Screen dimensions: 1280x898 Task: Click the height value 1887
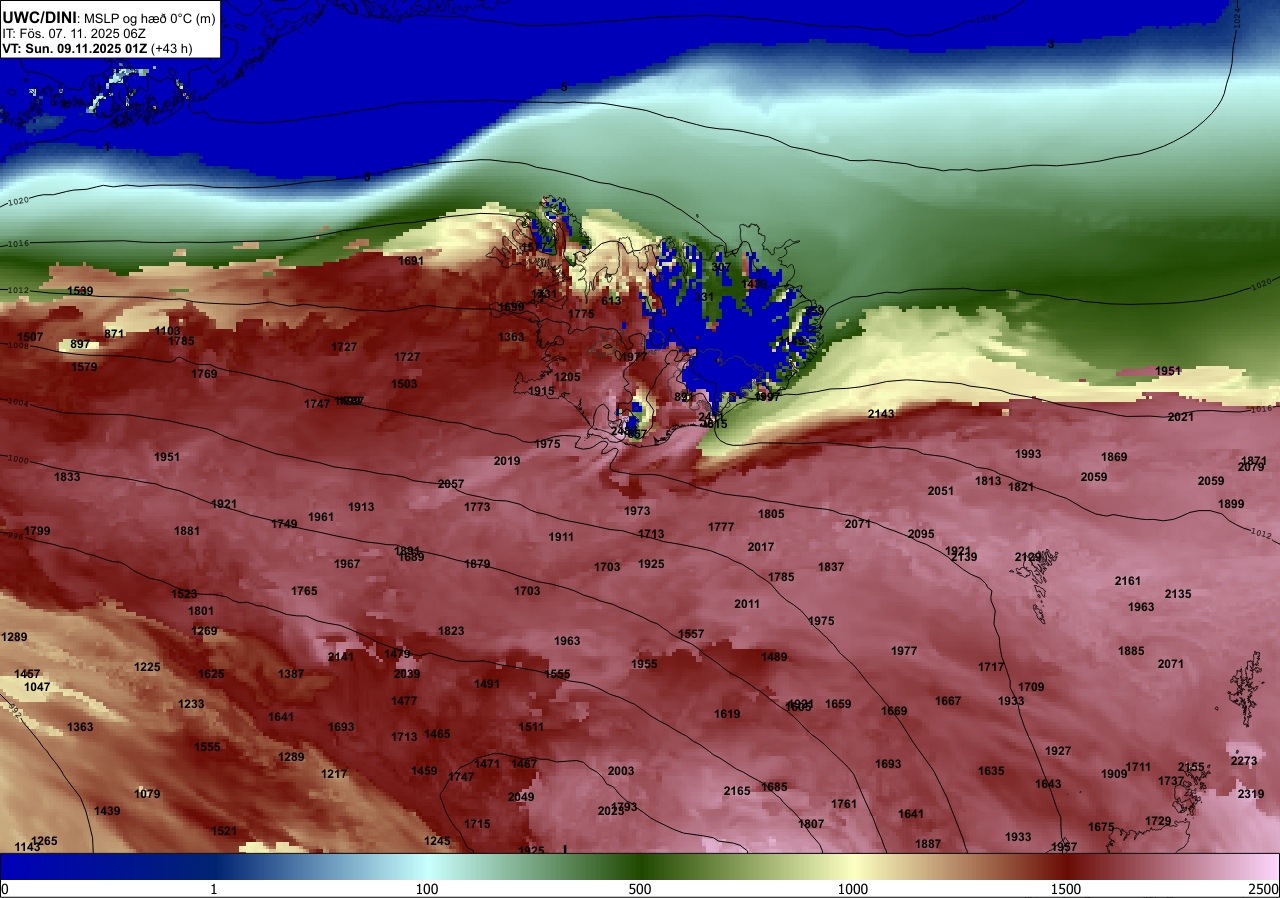928,844
